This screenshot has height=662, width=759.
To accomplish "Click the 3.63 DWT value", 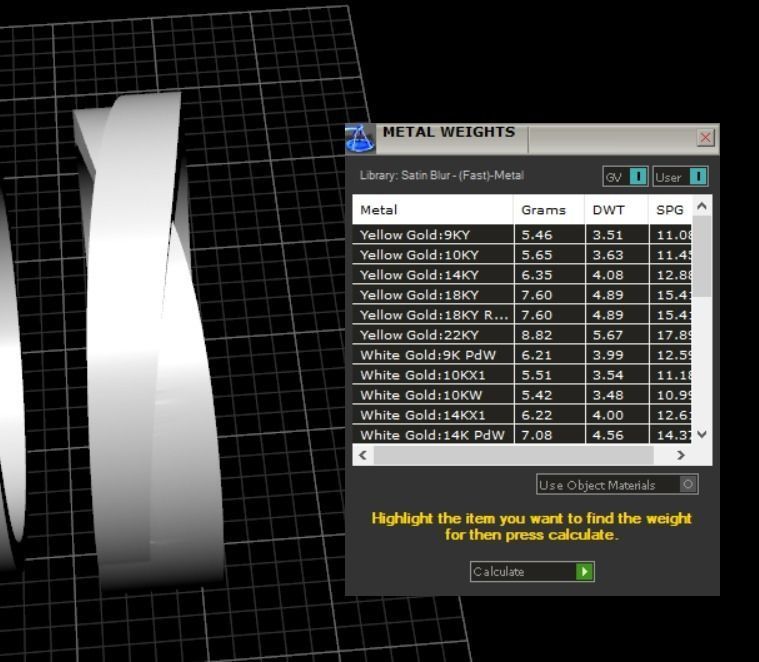I will tap(607, 255).
